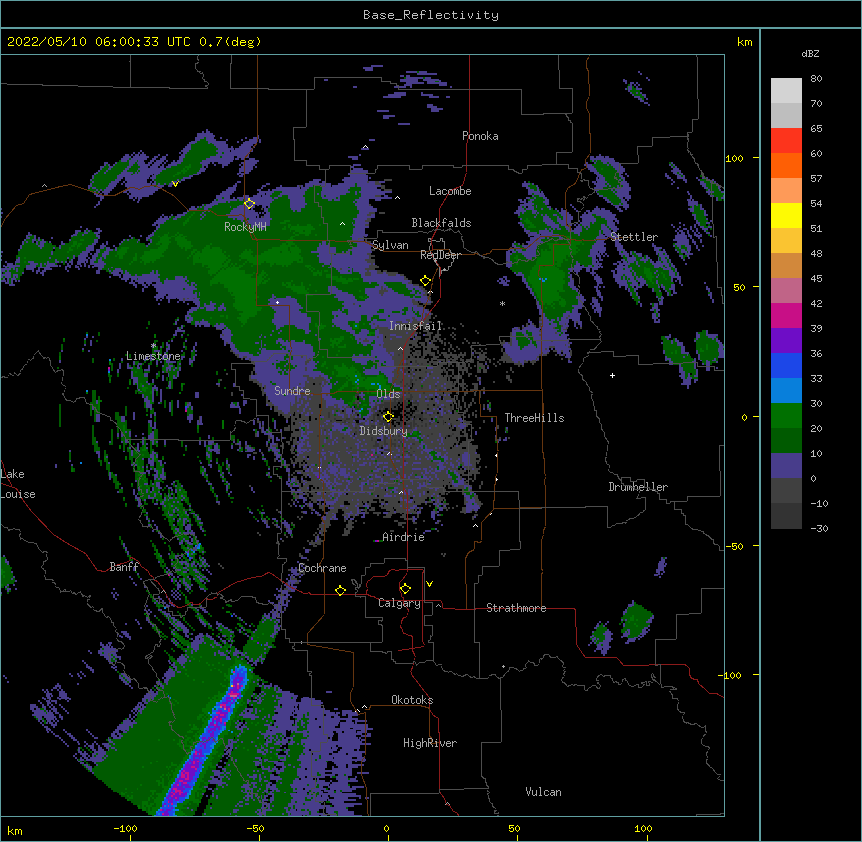The image size is (862, 842).
Task: Click the timestamp 2022/05/10 06:00:33 UTC
Action: coord(99,42)
